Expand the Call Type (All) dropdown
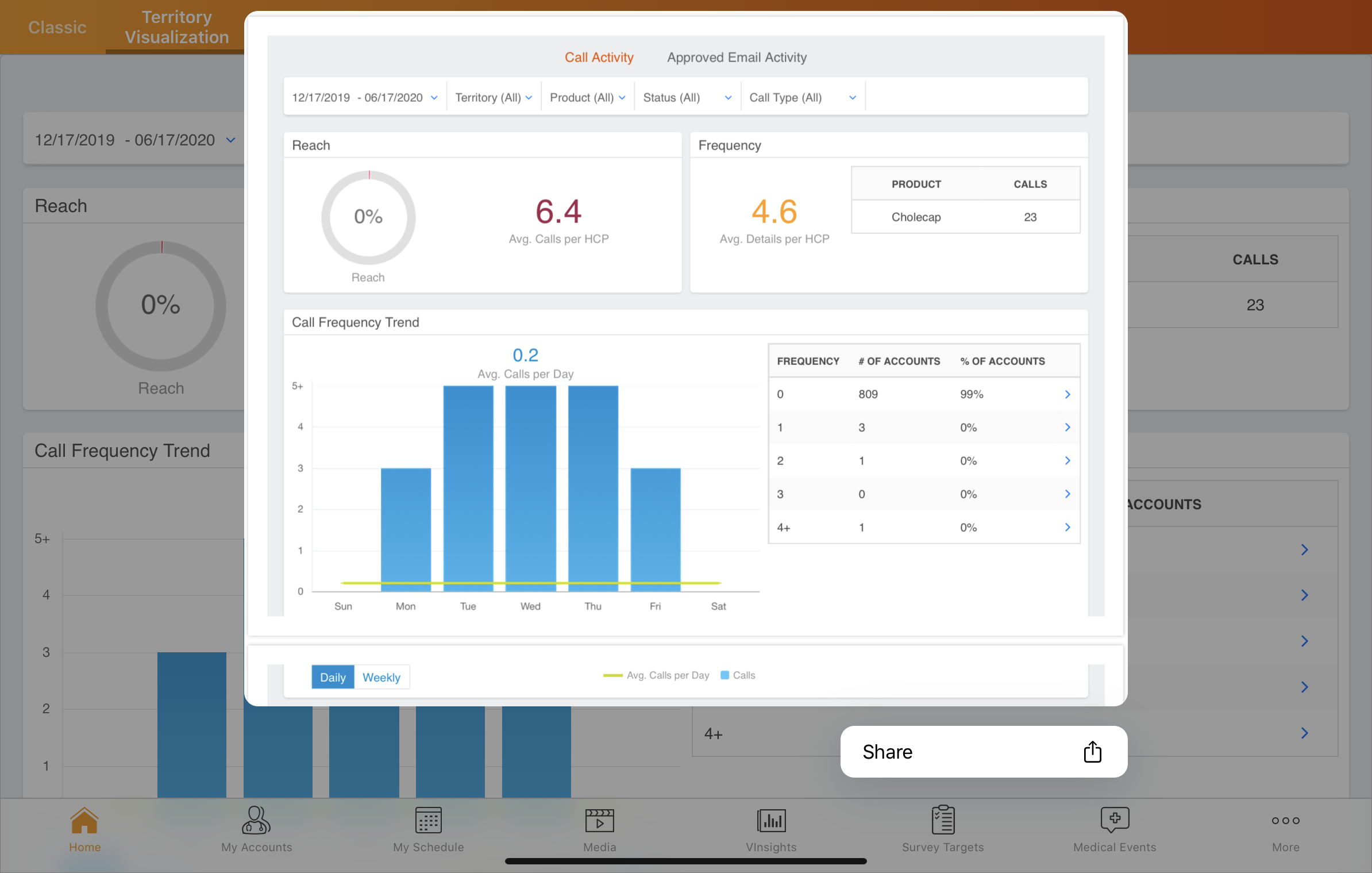The width and height of the screenshot is (1372, 873). 802,98
